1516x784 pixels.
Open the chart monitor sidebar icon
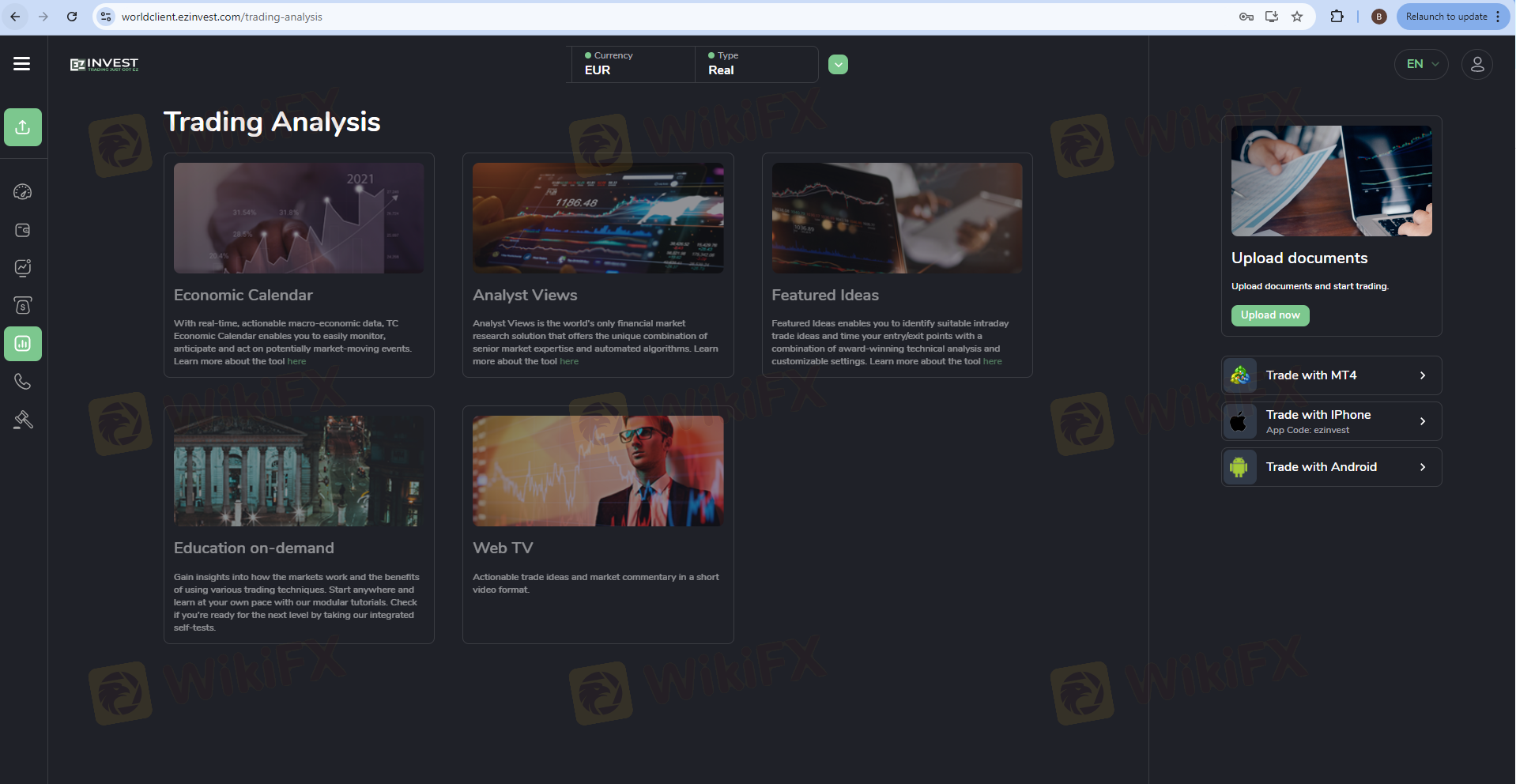coord(23,268)
